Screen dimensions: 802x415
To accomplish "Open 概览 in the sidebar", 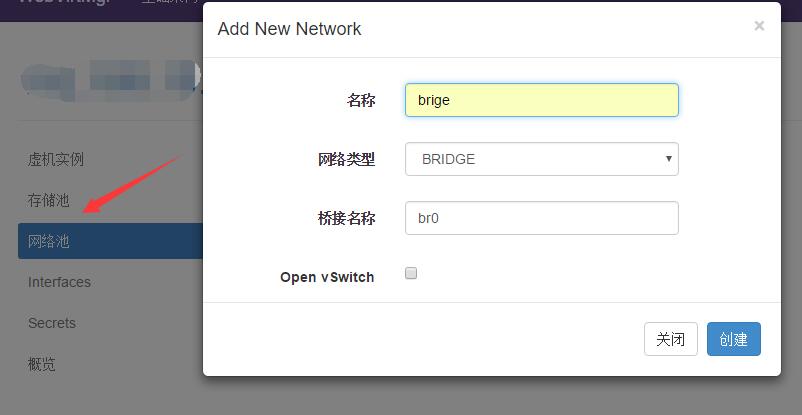I will (x=42, y=364).
